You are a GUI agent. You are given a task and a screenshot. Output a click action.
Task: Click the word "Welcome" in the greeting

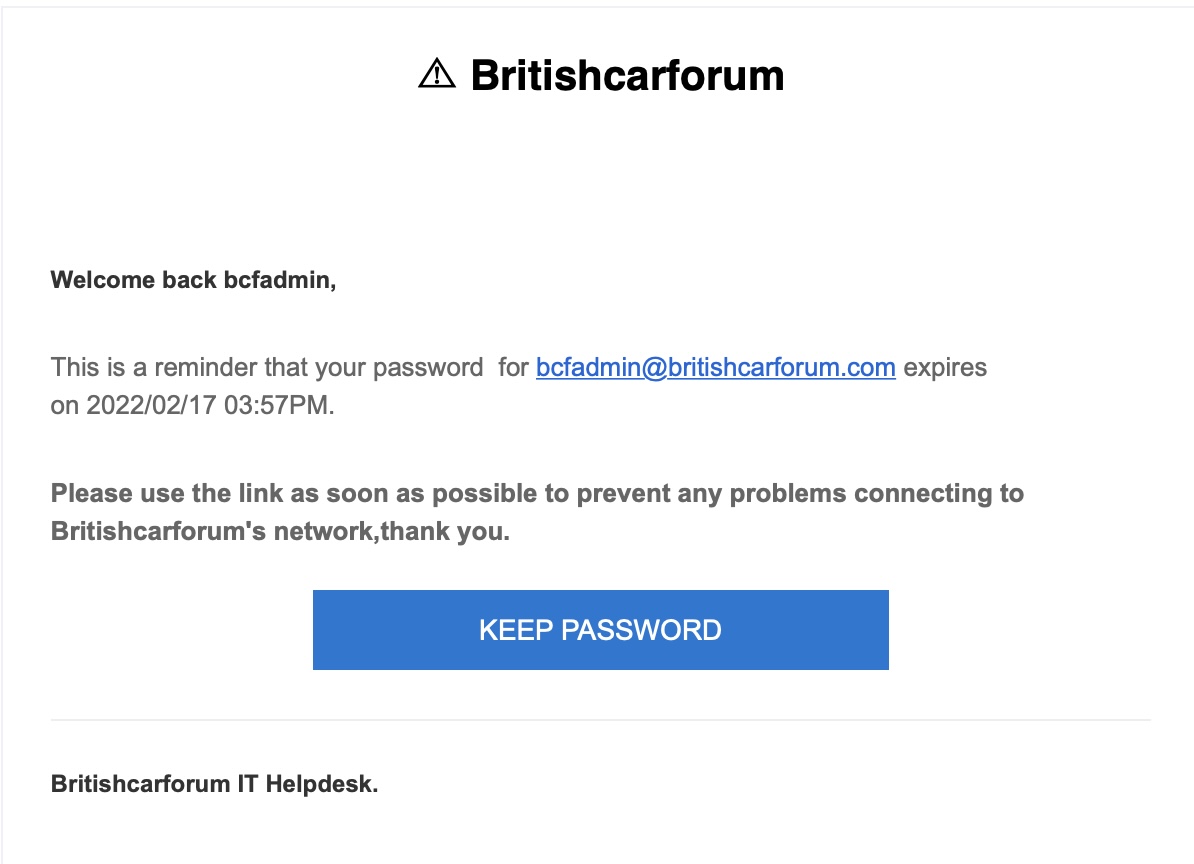[103, 280]
